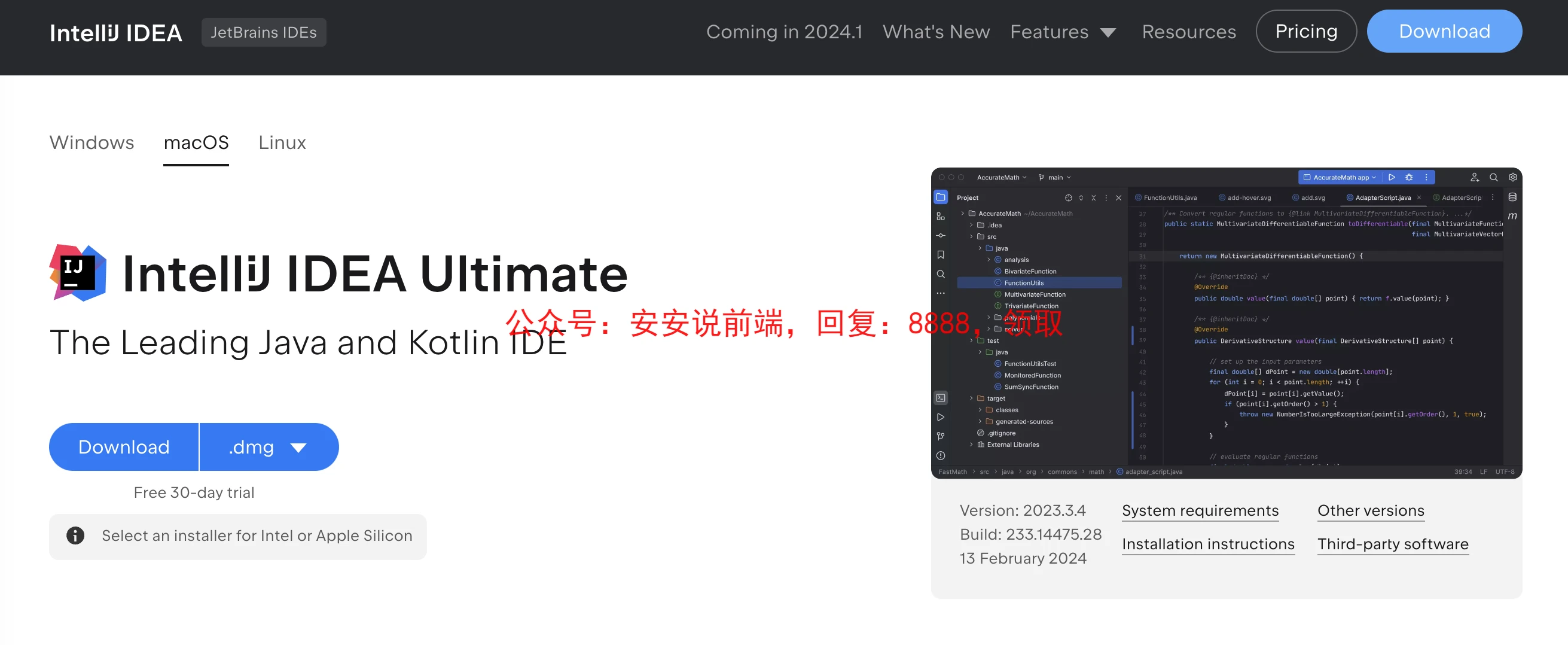
Task: Open the Features dropdown menu
Action: (1063, 32)
